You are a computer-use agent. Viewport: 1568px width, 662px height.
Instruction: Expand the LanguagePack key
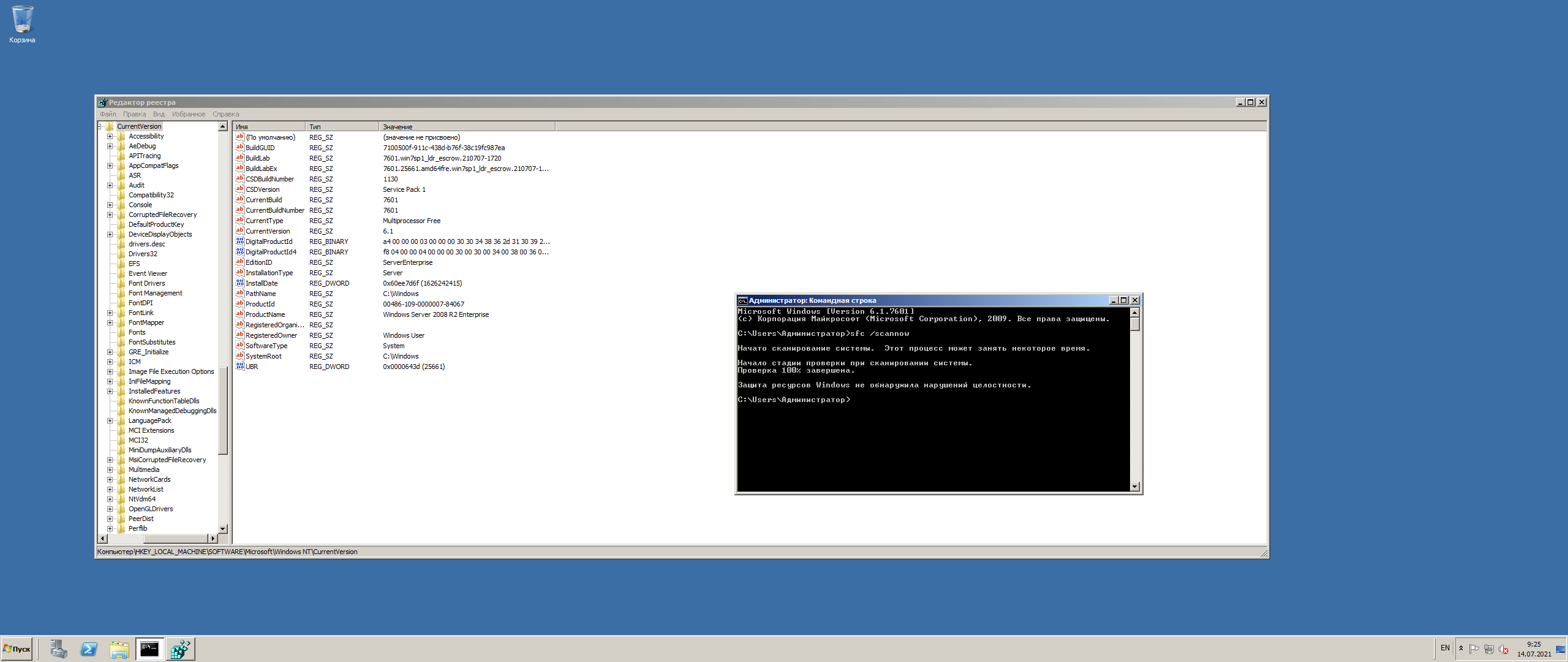coord(110,420)
